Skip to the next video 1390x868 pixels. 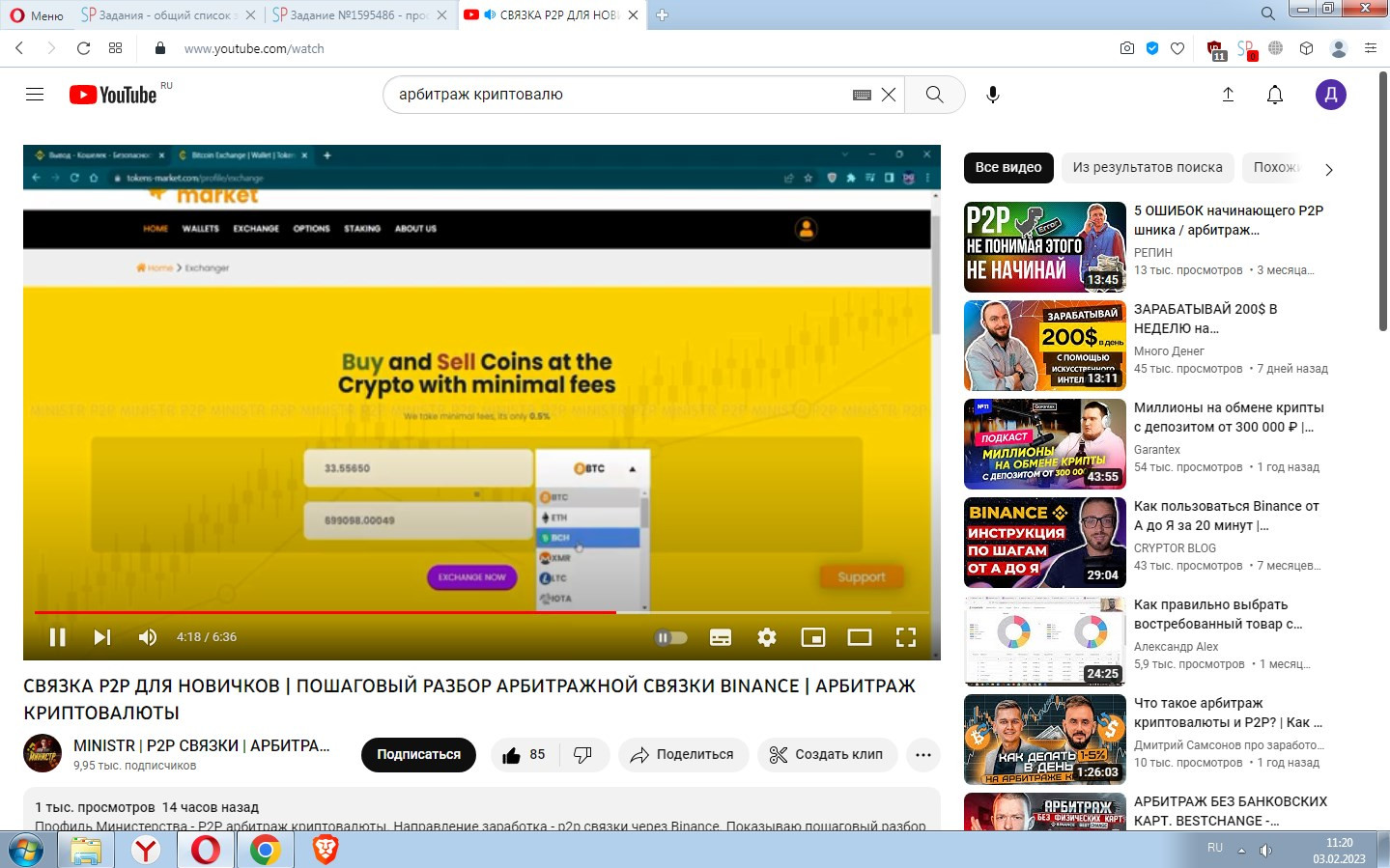102,637
